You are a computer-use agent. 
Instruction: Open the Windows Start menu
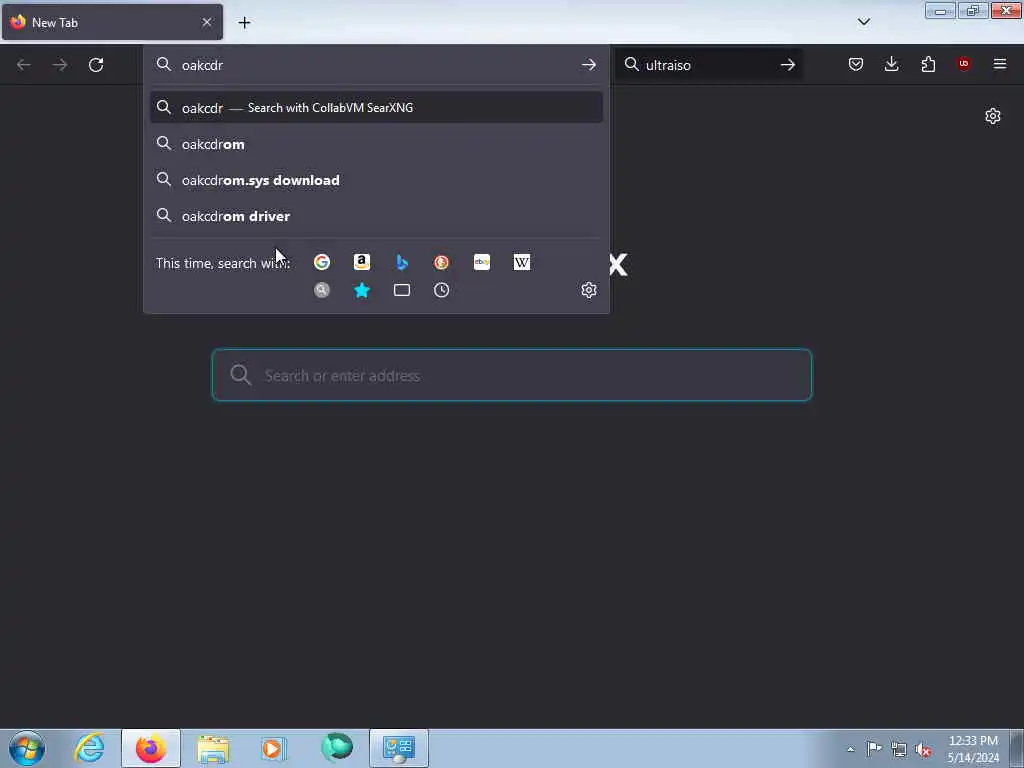[x=27, y=748]
